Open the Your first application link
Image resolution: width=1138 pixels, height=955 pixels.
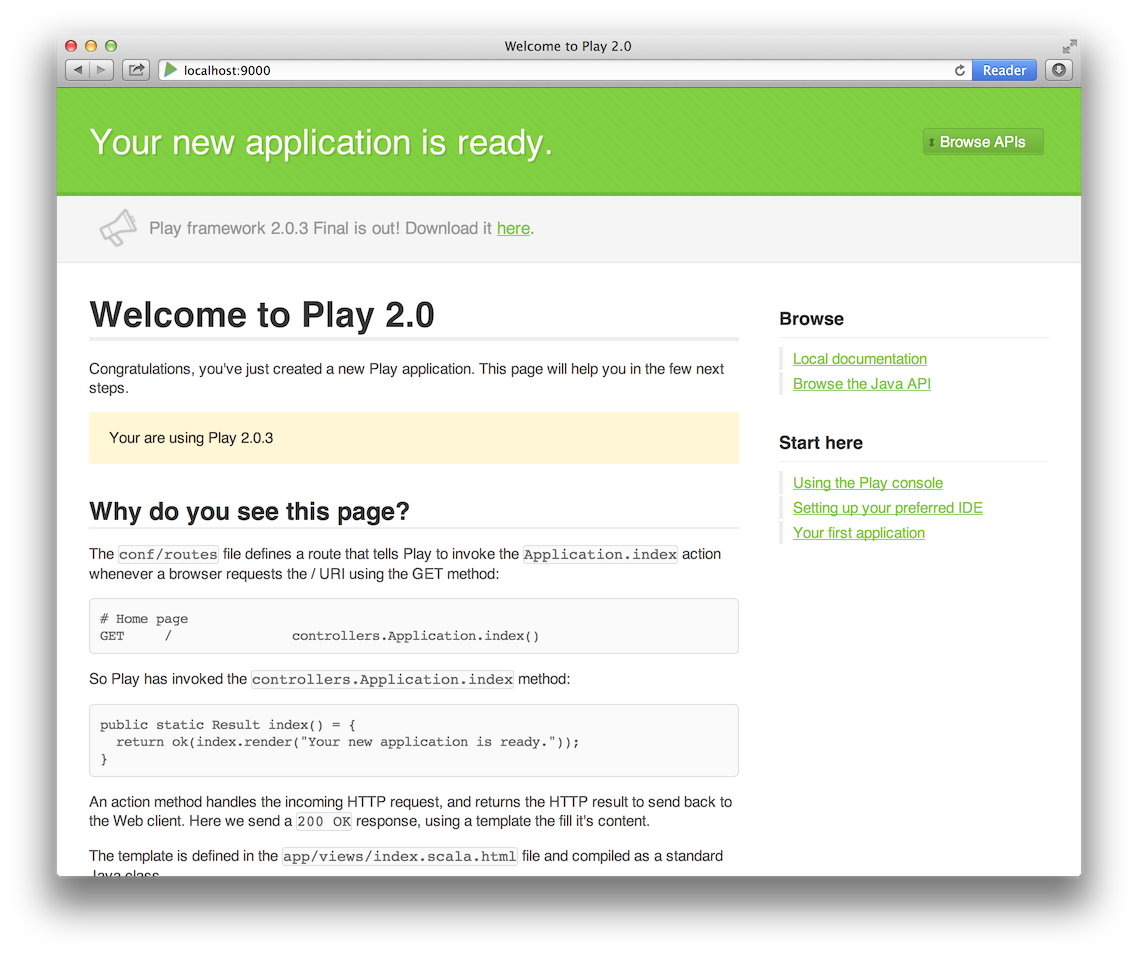[858, 533]
